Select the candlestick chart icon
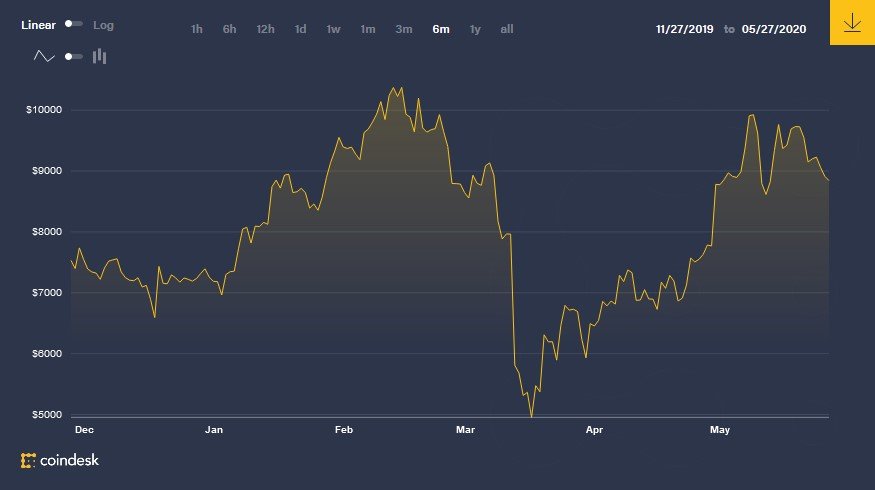Viewport: 875px width, 490px height. (99, 56)
